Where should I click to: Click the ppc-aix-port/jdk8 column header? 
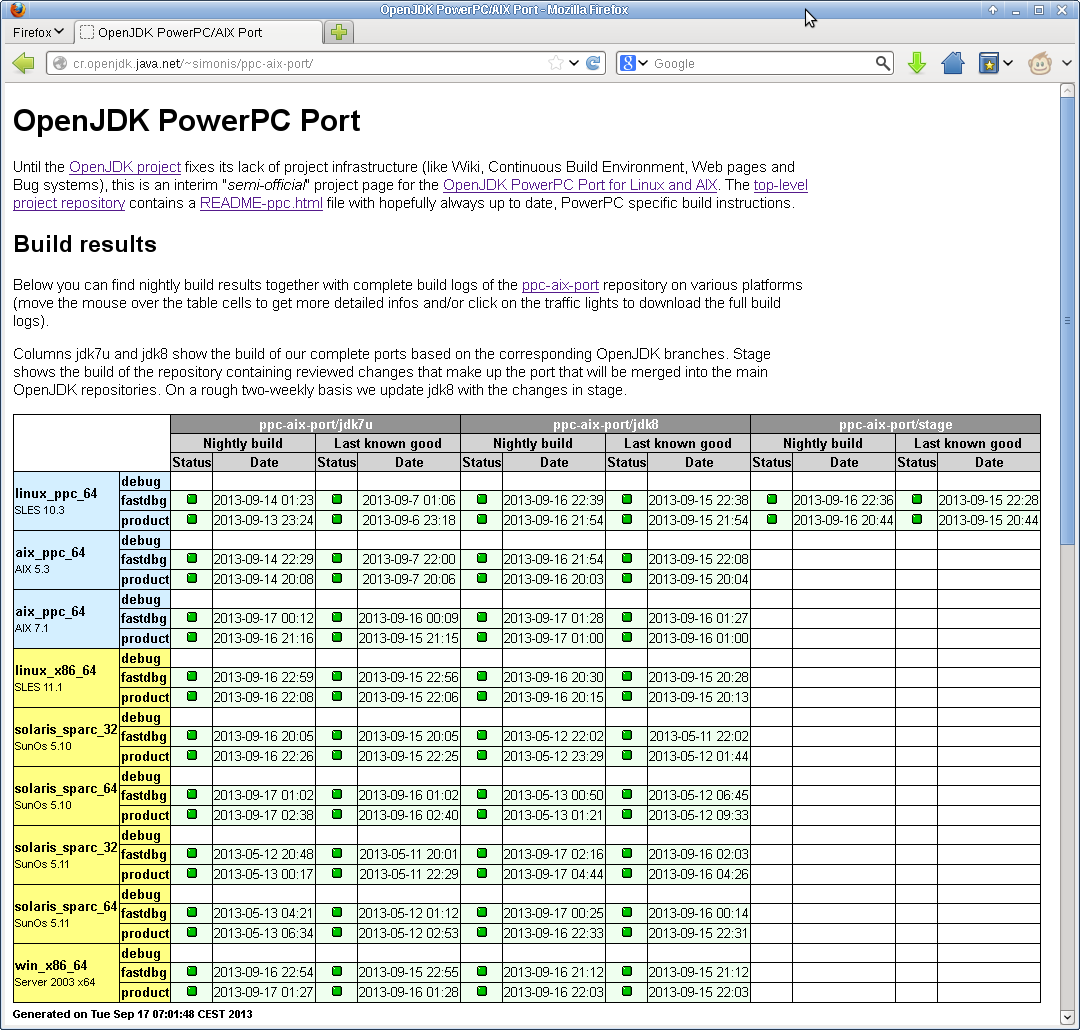605,424
